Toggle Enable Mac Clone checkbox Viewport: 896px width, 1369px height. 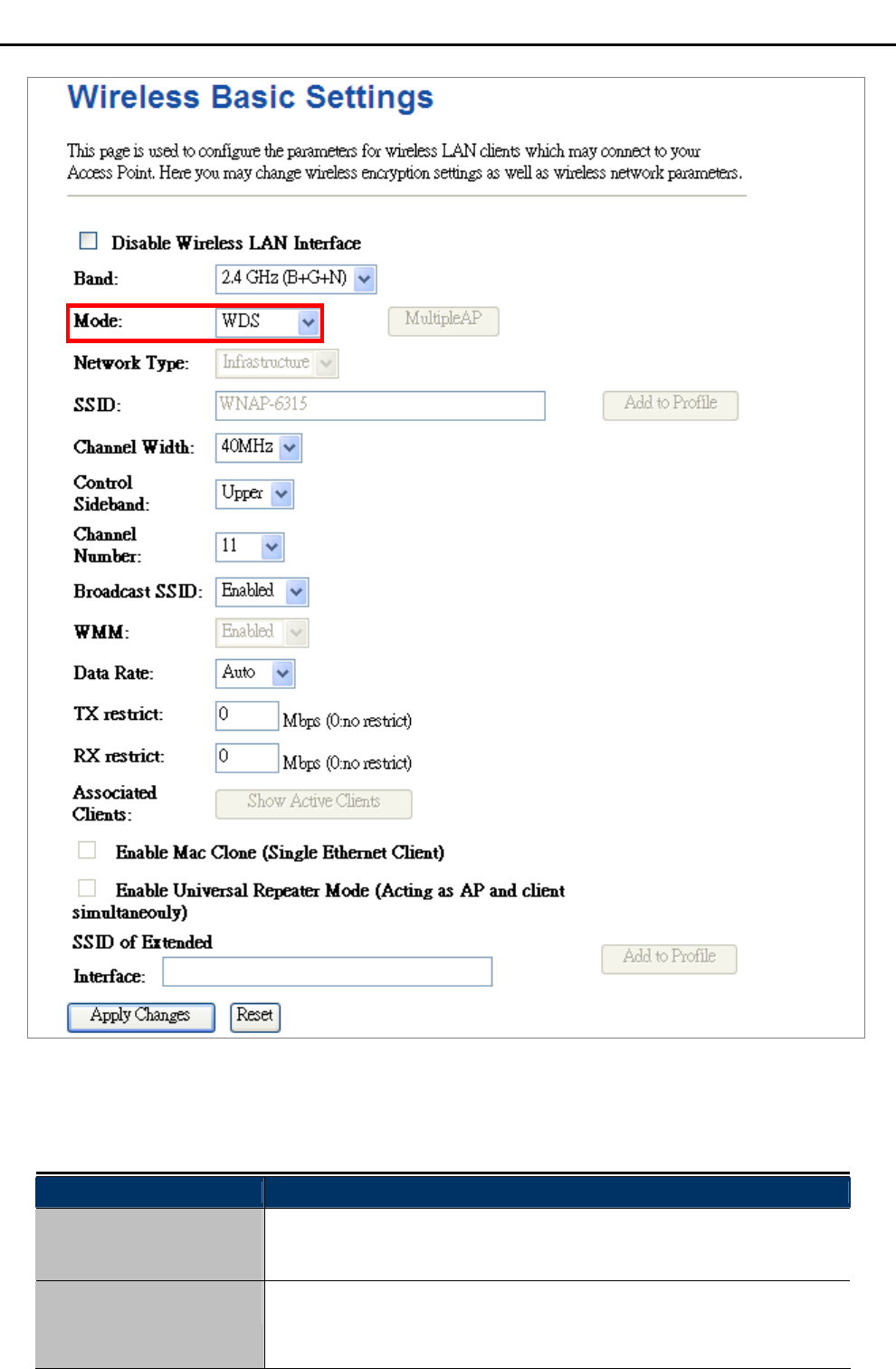[87, 850]
